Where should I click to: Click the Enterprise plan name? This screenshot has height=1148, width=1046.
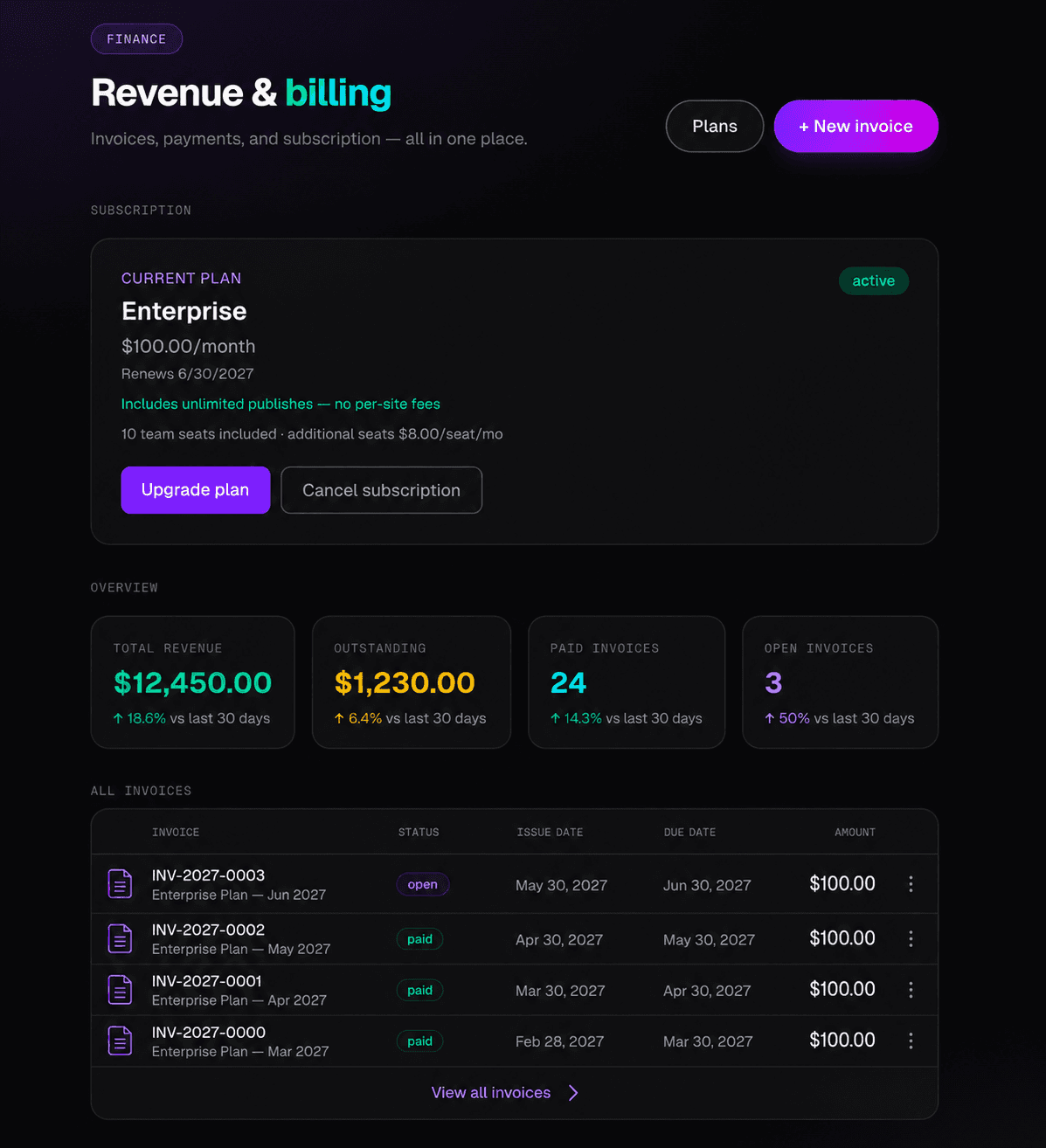click(184, 311)
